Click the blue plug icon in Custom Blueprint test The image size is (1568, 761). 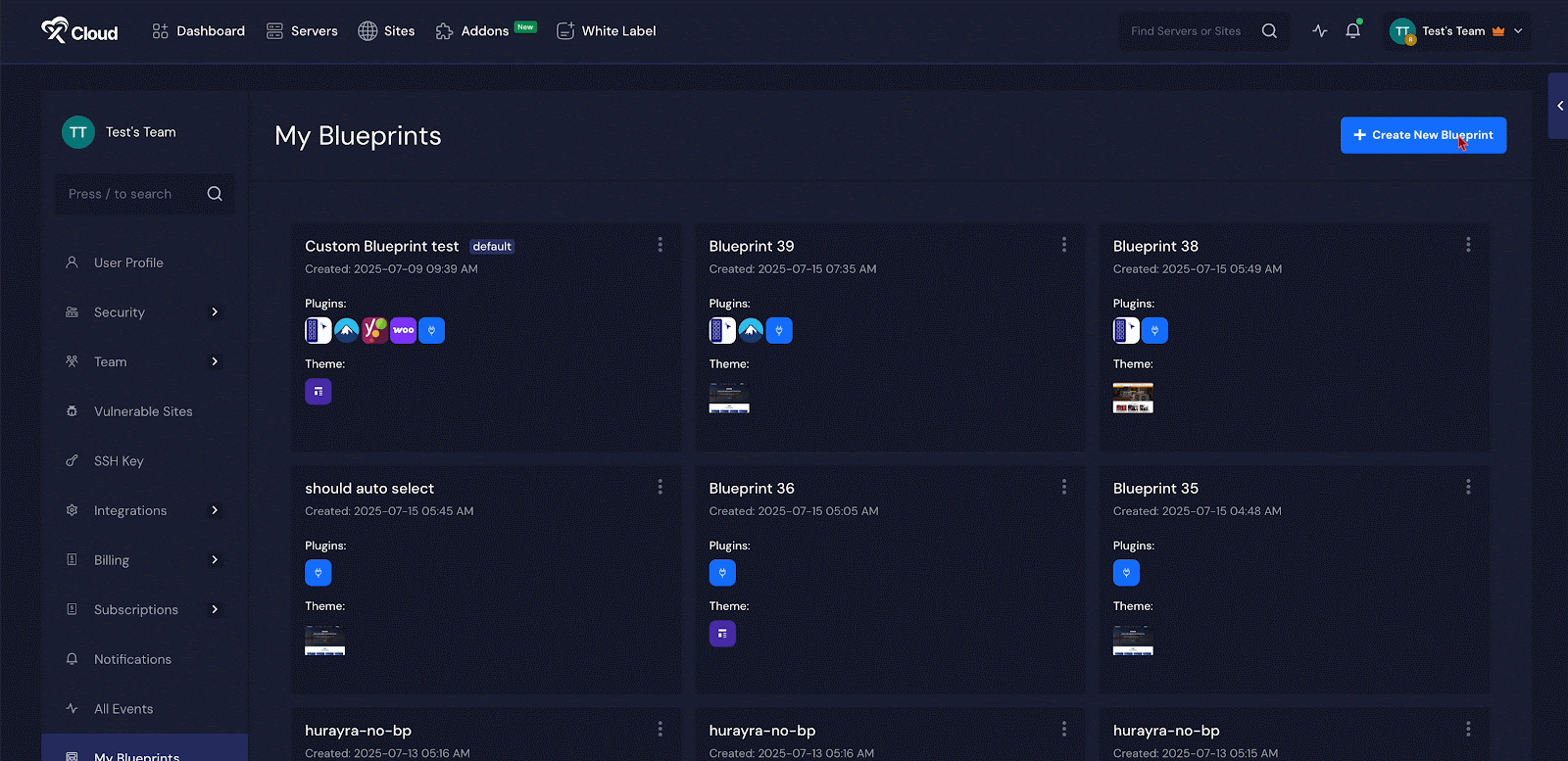click(x=432, y=330)
